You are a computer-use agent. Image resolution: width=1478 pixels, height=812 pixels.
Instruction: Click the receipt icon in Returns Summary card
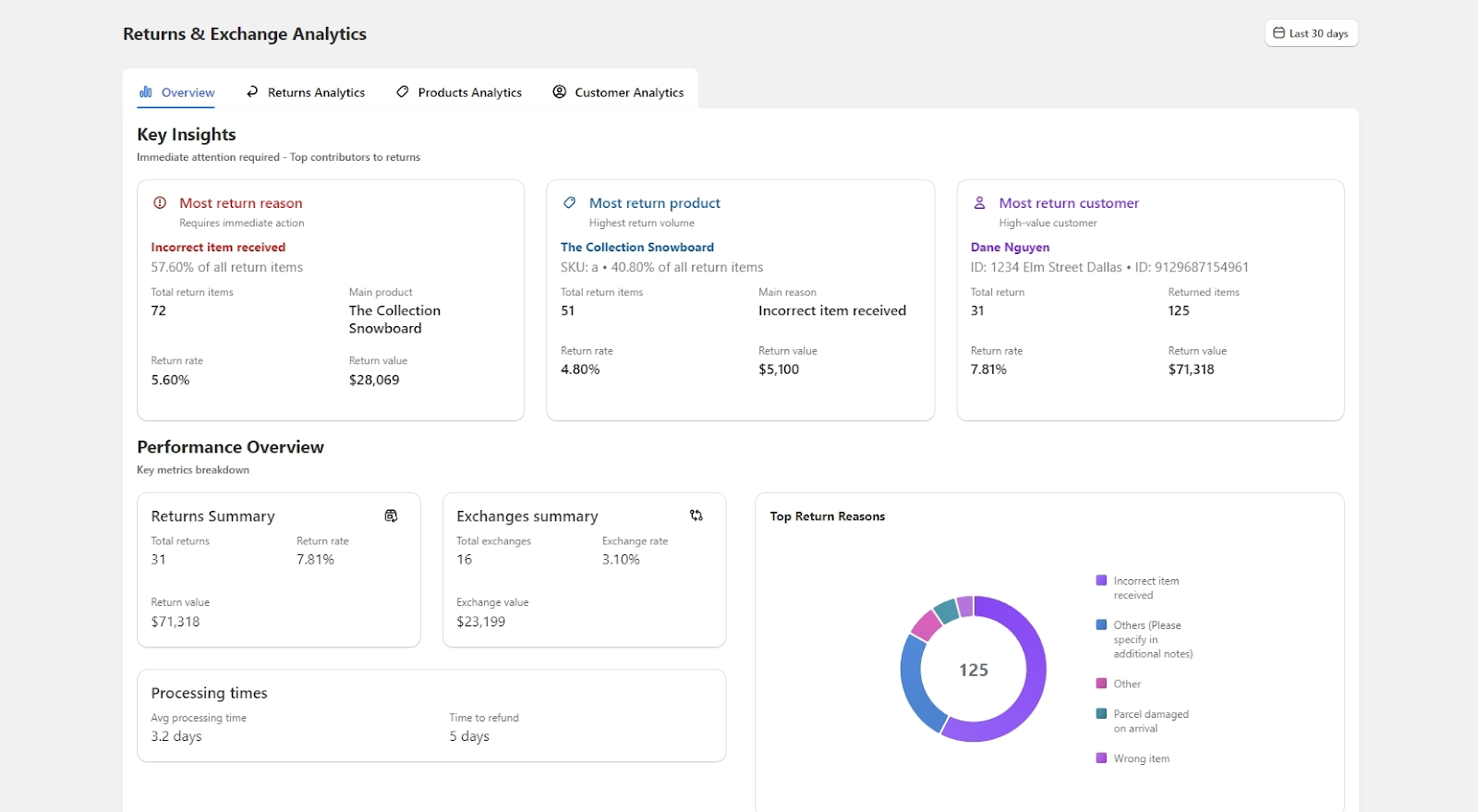[x=392, y=515]
